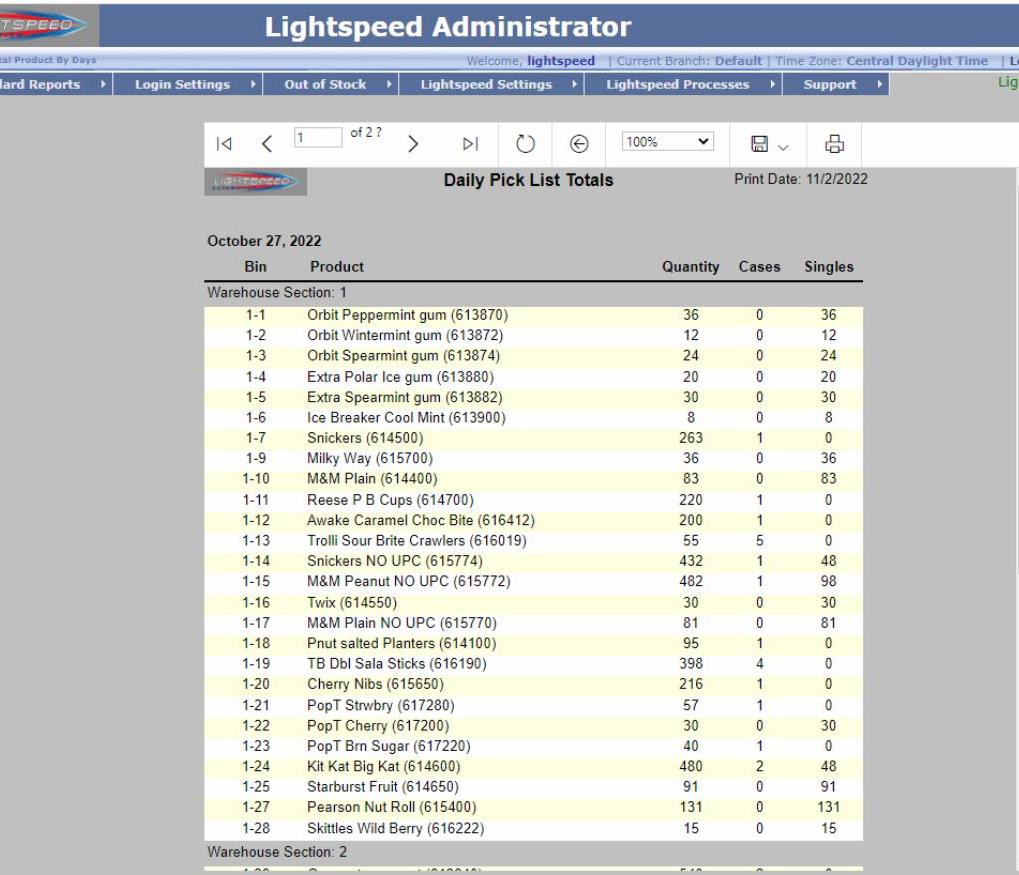Open Support menu
Viewport: 1019px width, 875px height.
click(836, 85)
